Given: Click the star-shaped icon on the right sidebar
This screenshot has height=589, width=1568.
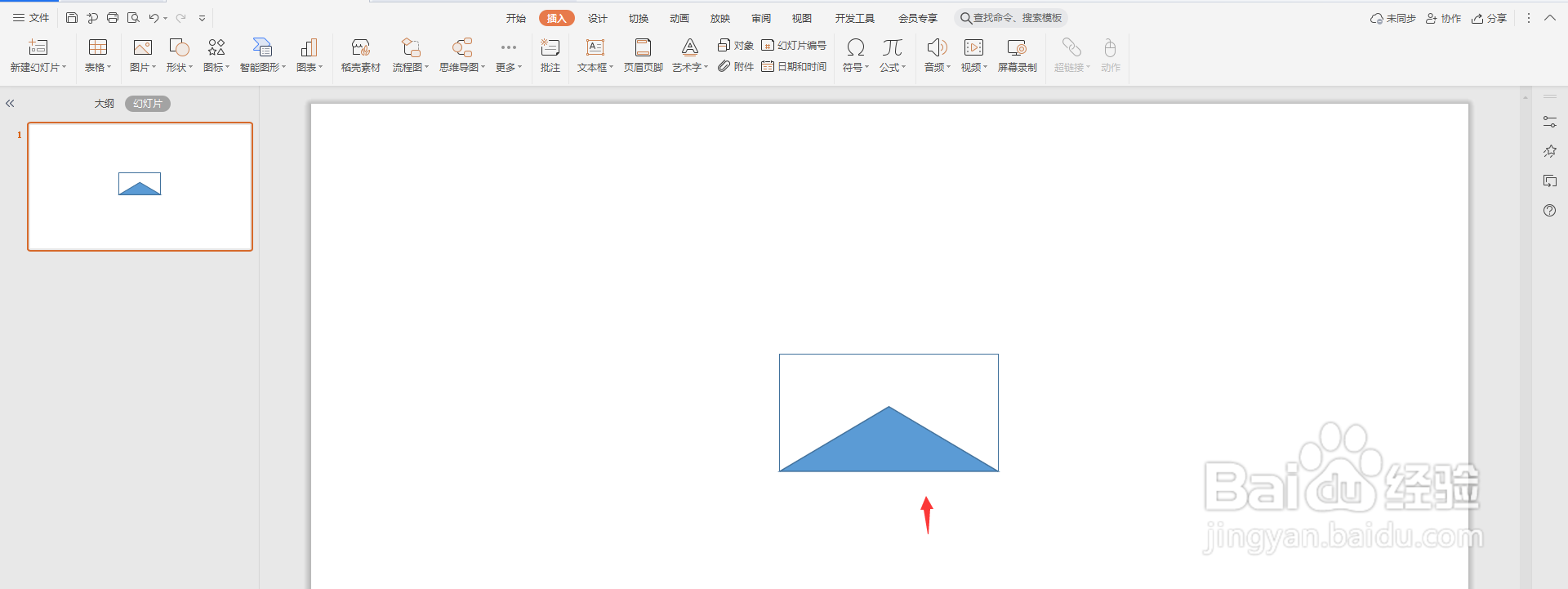Looking at the screenshot, I should click(1550, 151).
